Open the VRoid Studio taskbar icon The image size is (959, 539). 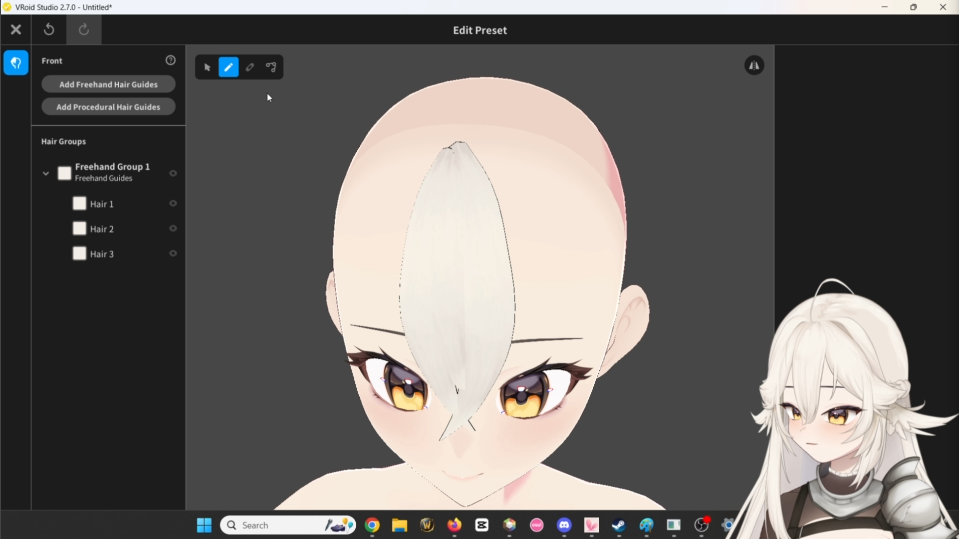[591, 525]
